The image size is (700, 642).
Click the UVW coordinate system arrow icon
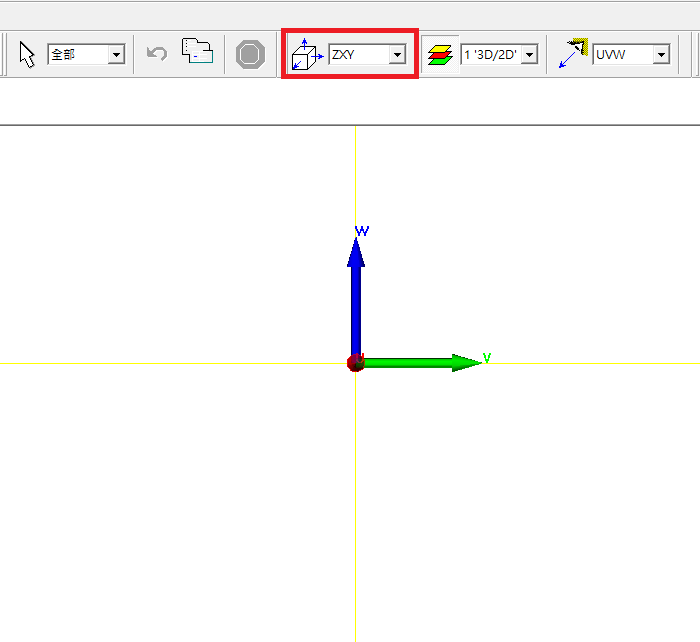573,54
